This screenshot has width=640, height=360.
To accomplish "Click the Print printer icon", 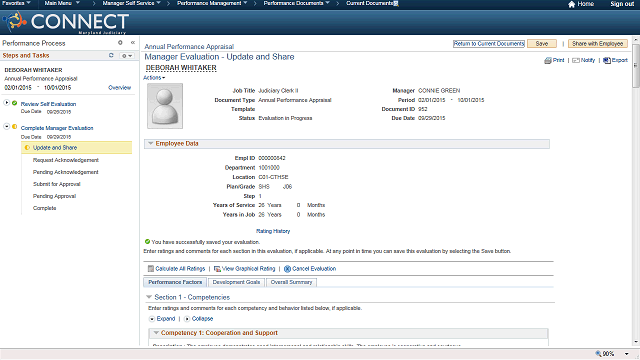I will [548, 60].
